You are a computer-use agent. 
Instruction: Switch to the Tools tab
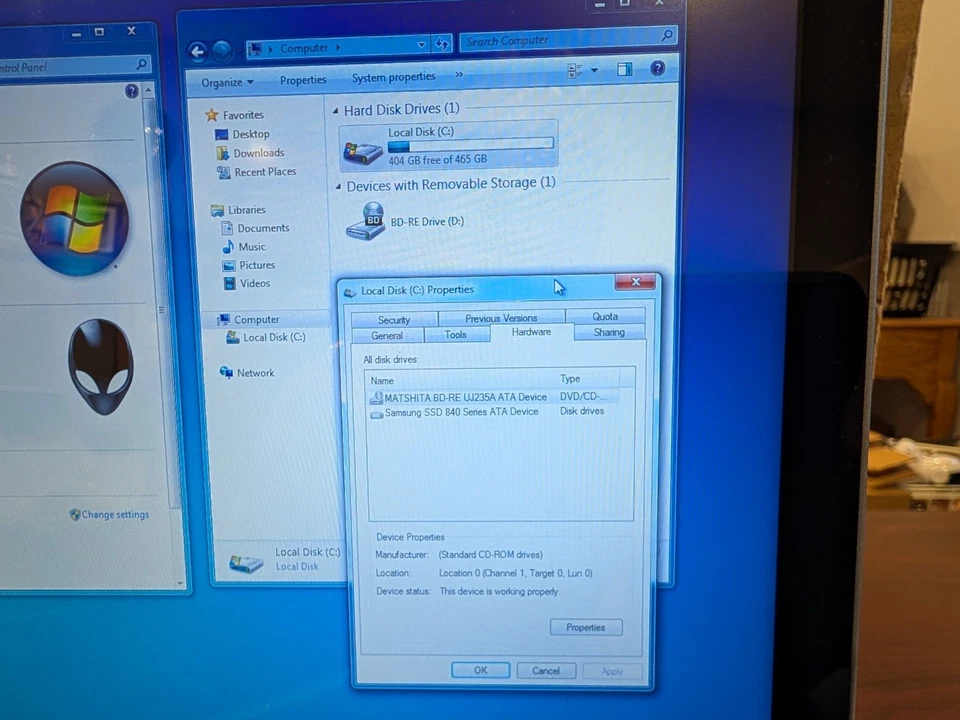(456, 334)
